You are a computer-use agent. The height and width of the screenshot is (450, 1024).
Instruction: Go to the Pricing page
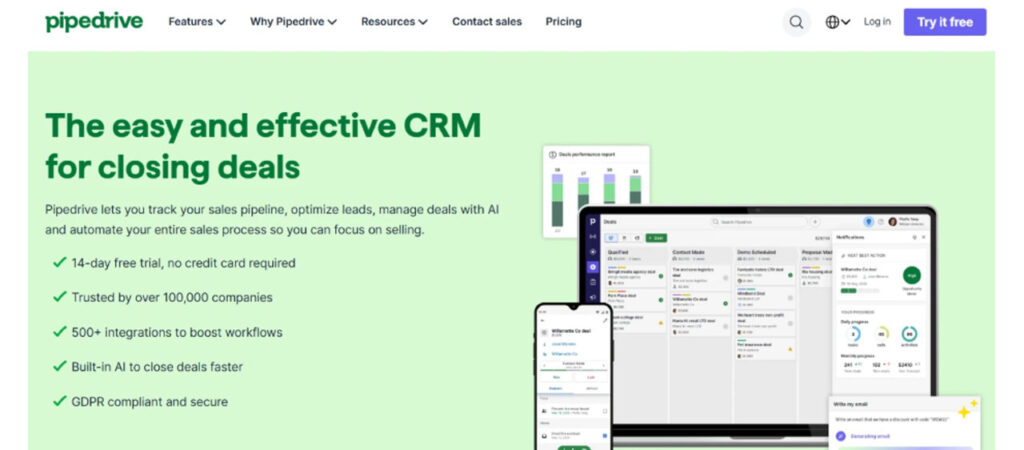tap(564, 22)
